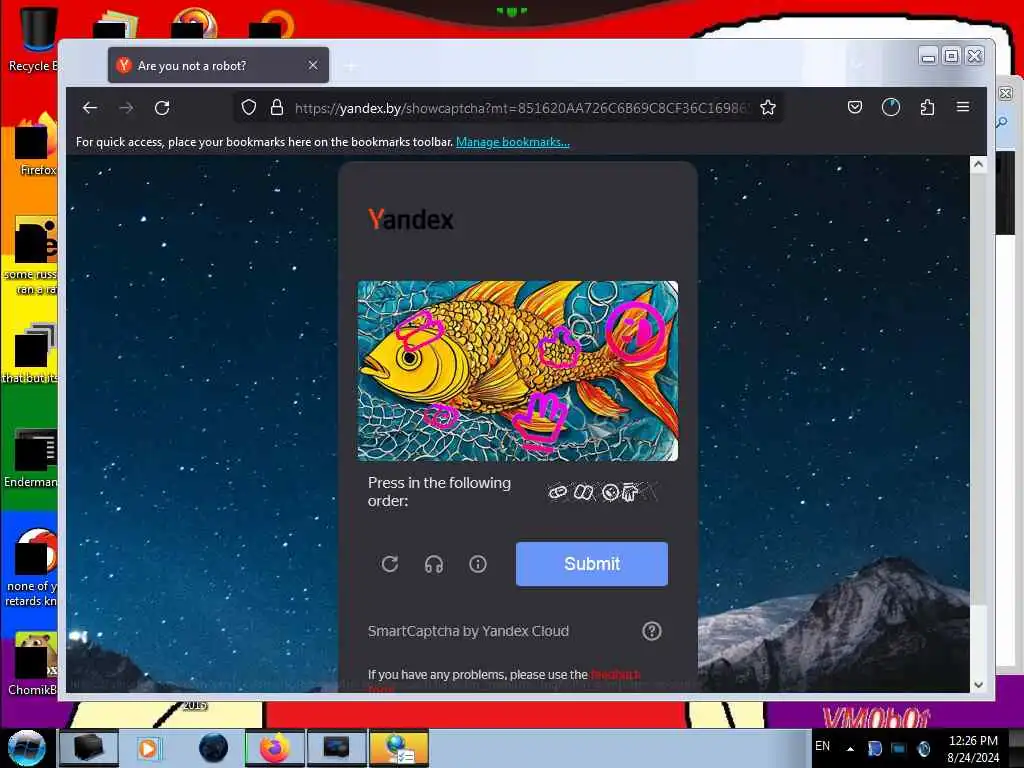The height and width of the screenshot is (768, 1024).
Task: Refresh the captcha with circular arrow icon
Action: [x=390, y=564]
